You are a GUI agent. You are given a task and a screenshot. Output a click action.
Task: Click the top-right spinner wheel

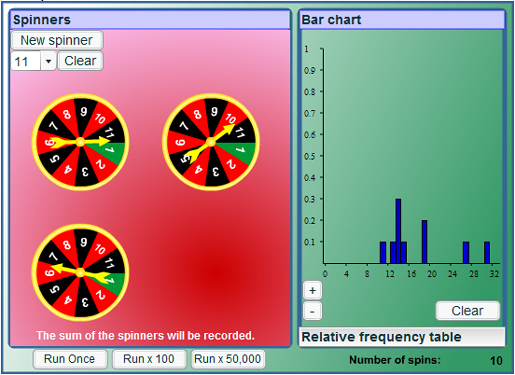point(211,142)
